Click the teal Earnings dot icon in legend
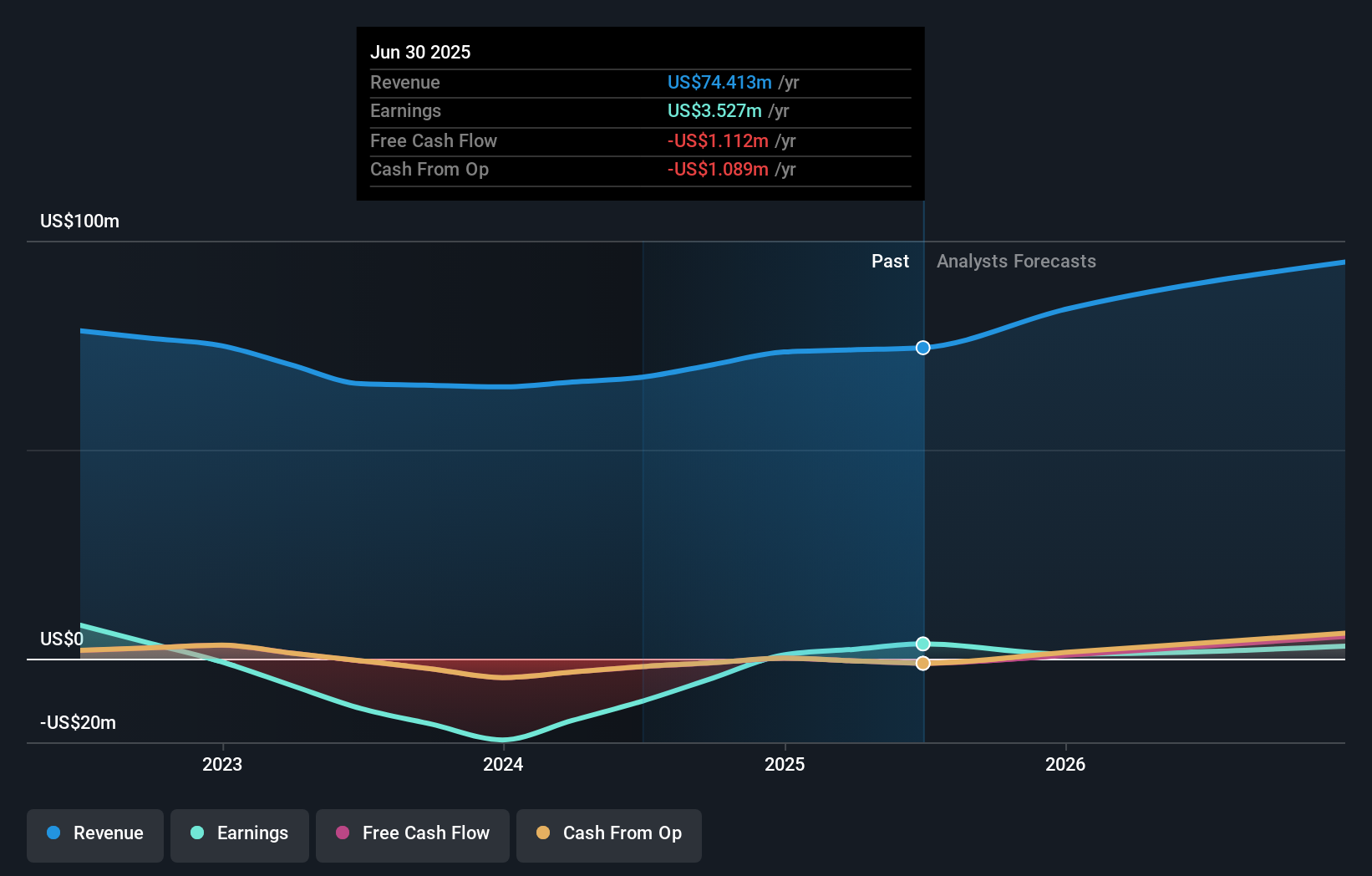The image size is (1372, 876). [x=196, y=833]
